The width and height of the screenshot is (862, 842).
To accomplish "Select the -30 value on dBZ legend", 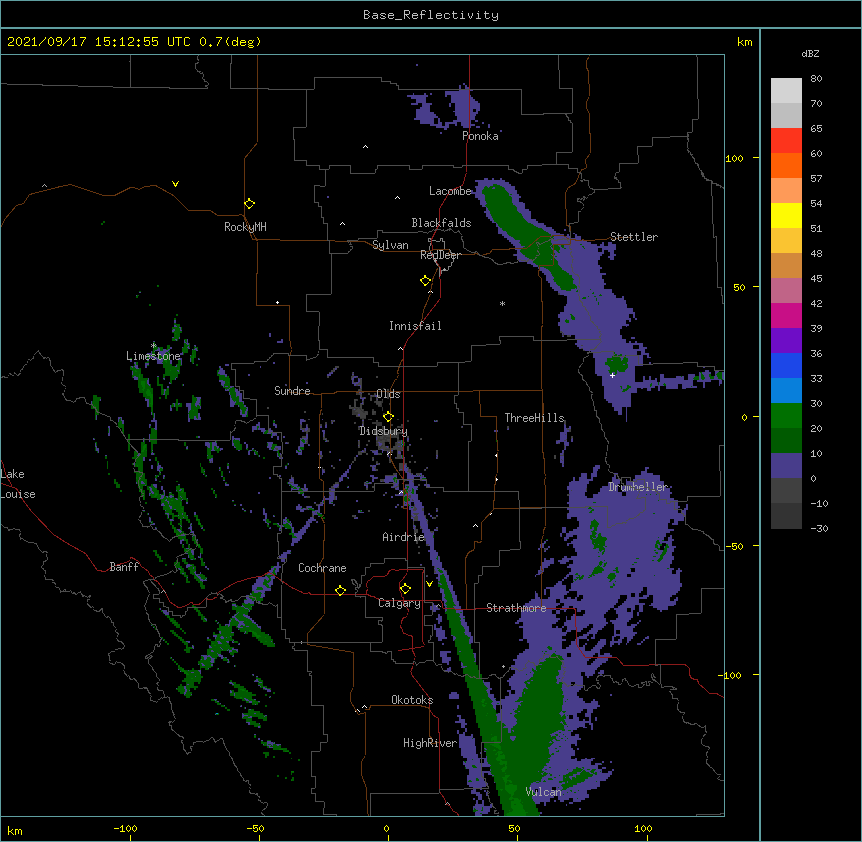I will [x=819, y=528].
